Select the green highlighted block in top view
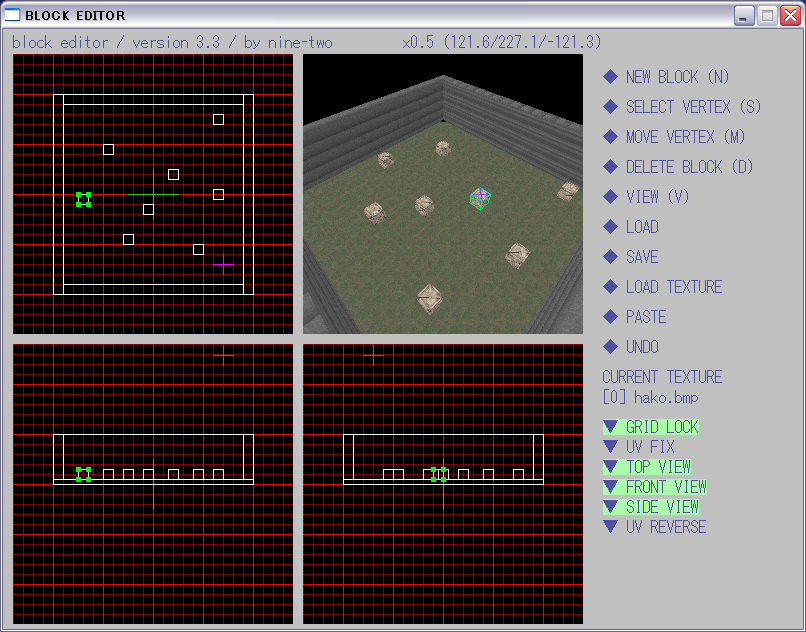Image resolution: width=806 pixels, height=632 pixels. (x=84, y=200)
